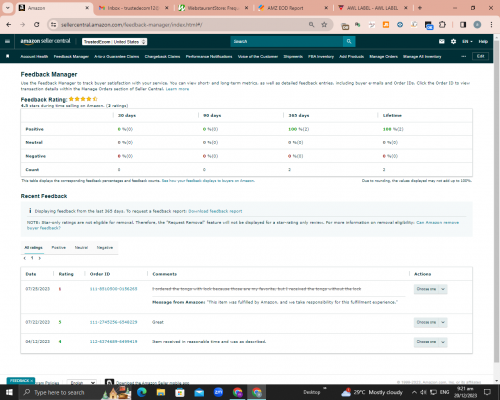Open Add Products from favorites bar

[x=352, y=56]
